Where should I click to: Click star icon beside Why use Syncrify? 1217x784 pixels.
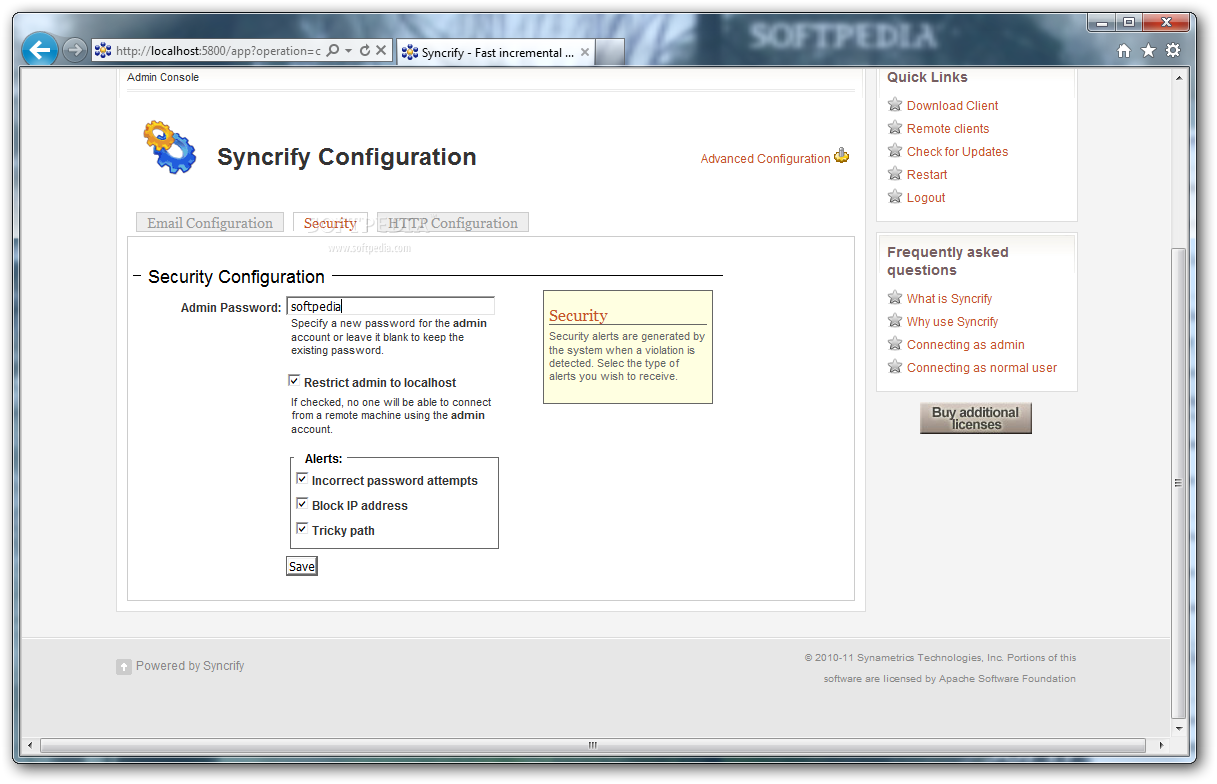[895, 320]
